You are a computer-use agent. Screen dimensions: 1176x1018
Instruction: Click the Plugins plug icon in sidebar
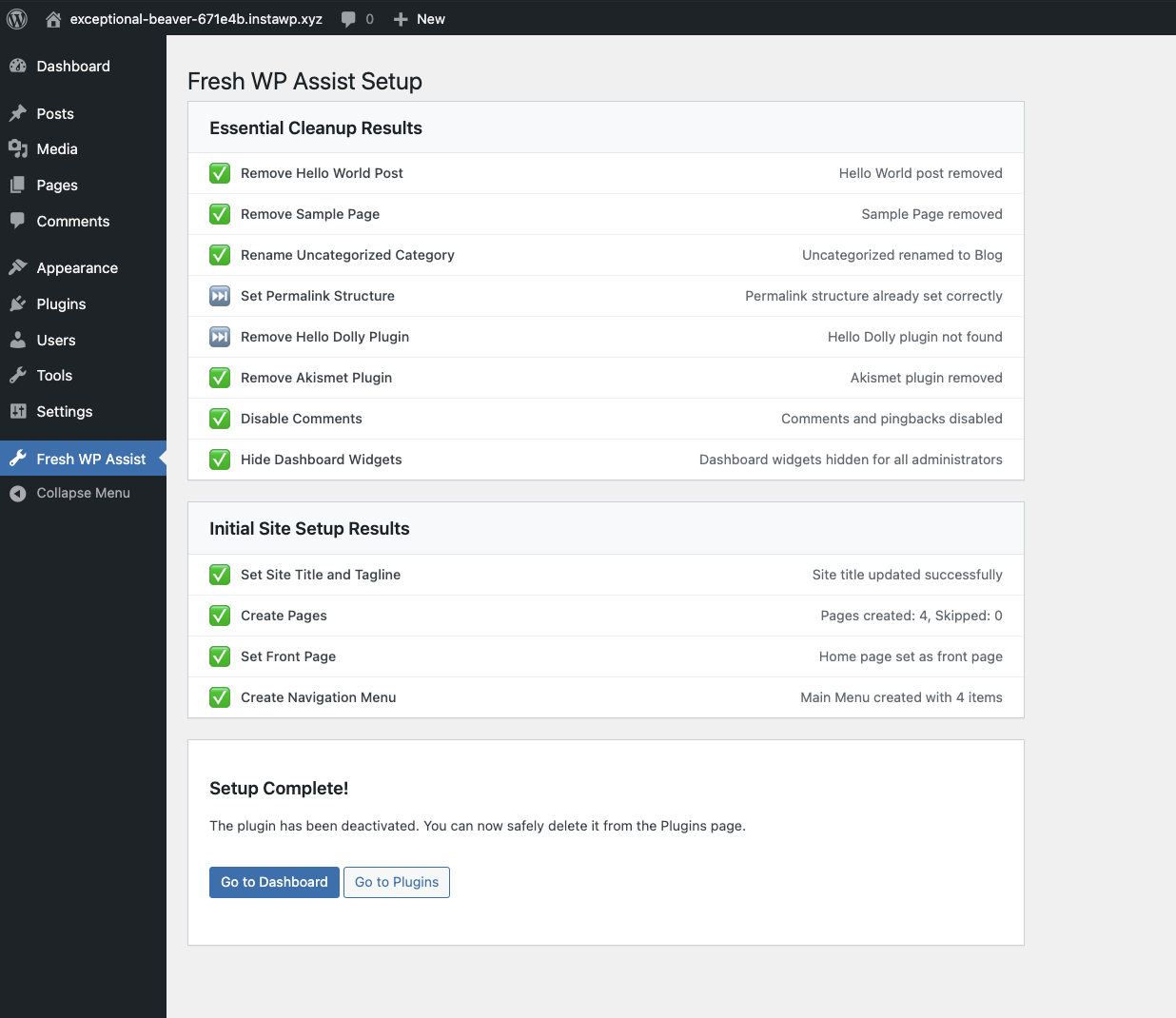tap(18, 303)
